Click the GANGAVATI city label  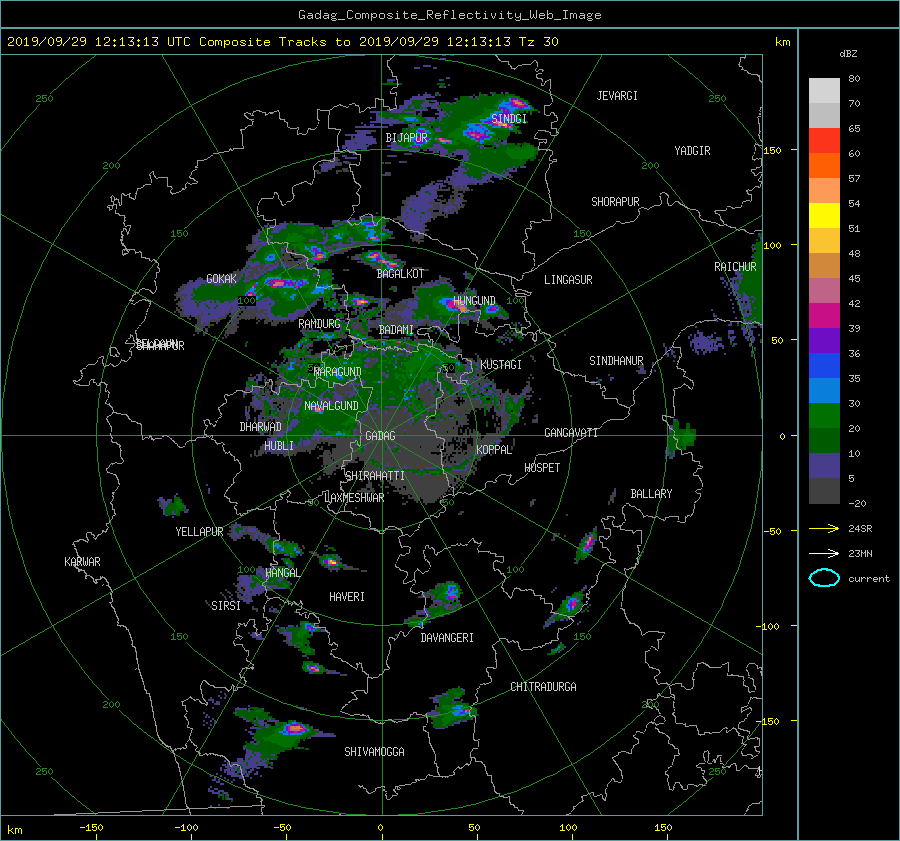571,433
